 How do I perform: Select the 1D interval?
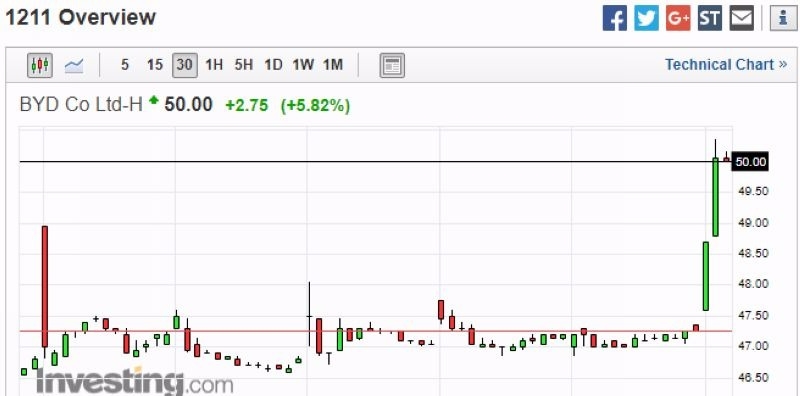coord(273,65)
